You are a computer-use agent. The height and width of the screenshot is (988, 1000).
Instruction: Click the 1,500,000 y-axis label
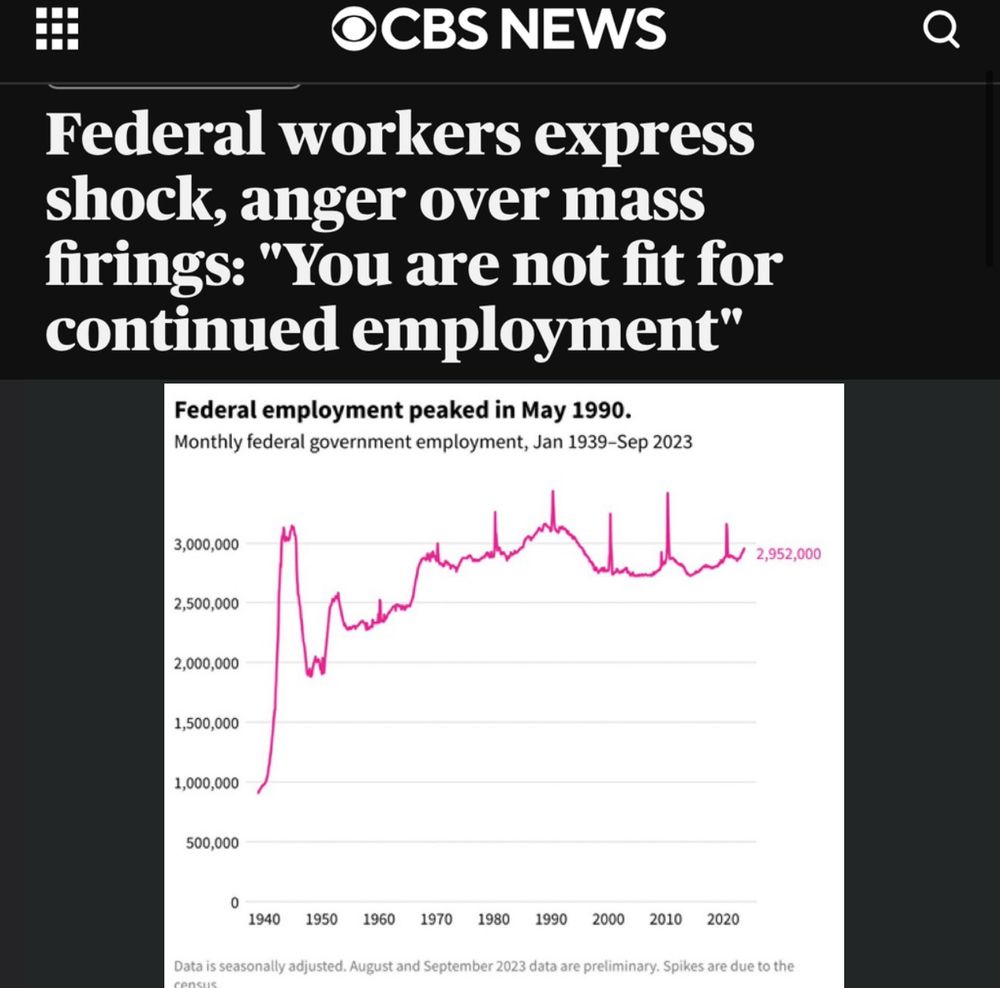206,723
